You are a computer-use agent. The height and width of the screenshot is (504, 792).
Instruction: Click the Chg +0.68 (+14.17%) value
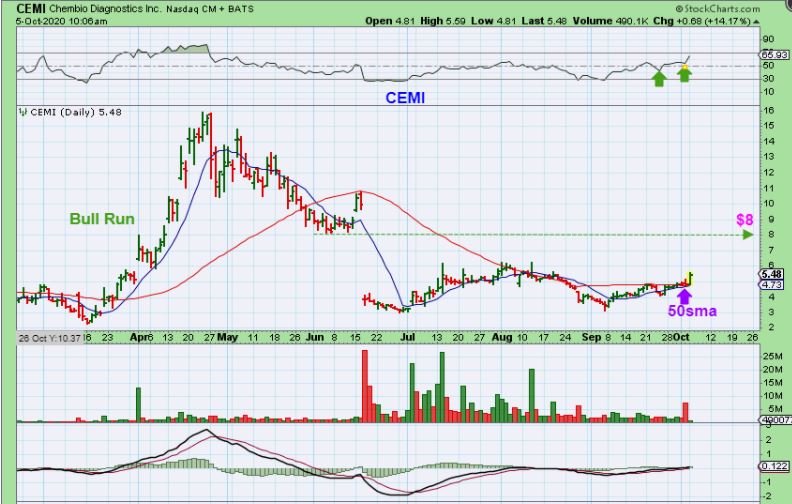pos(702,21)
